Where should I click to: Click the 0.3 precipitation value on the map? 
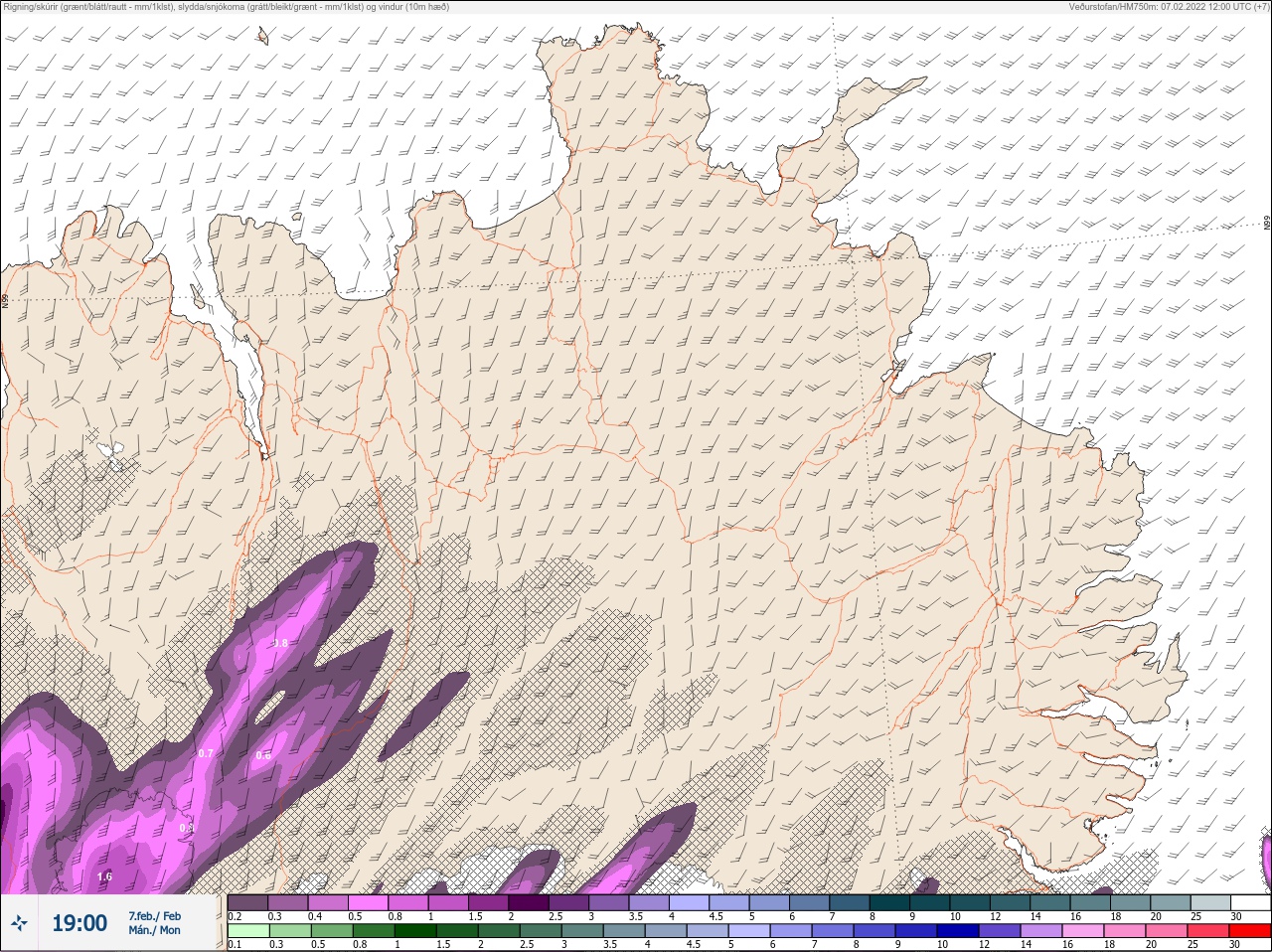(187, 827)
